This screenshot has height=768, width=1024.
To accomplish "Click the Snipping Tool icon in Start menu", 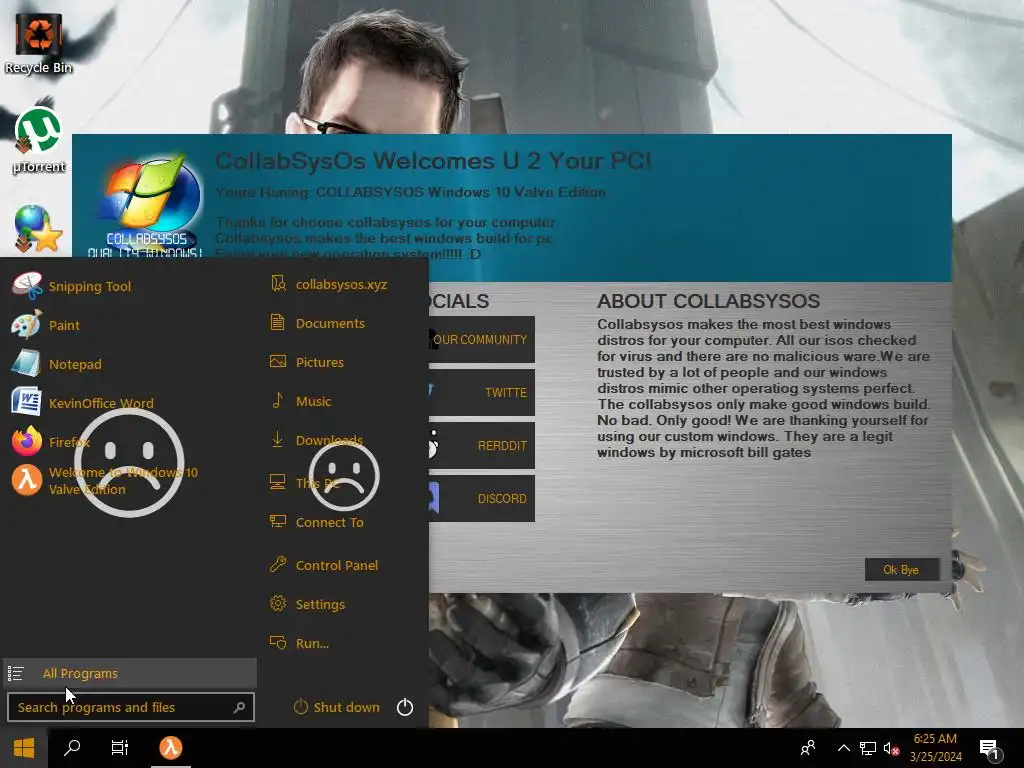I will coord(27,286).
